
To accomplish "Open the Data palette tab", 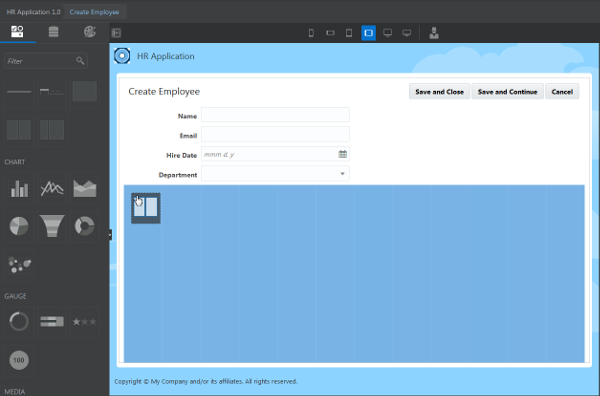I will click(x=54, y=32).
